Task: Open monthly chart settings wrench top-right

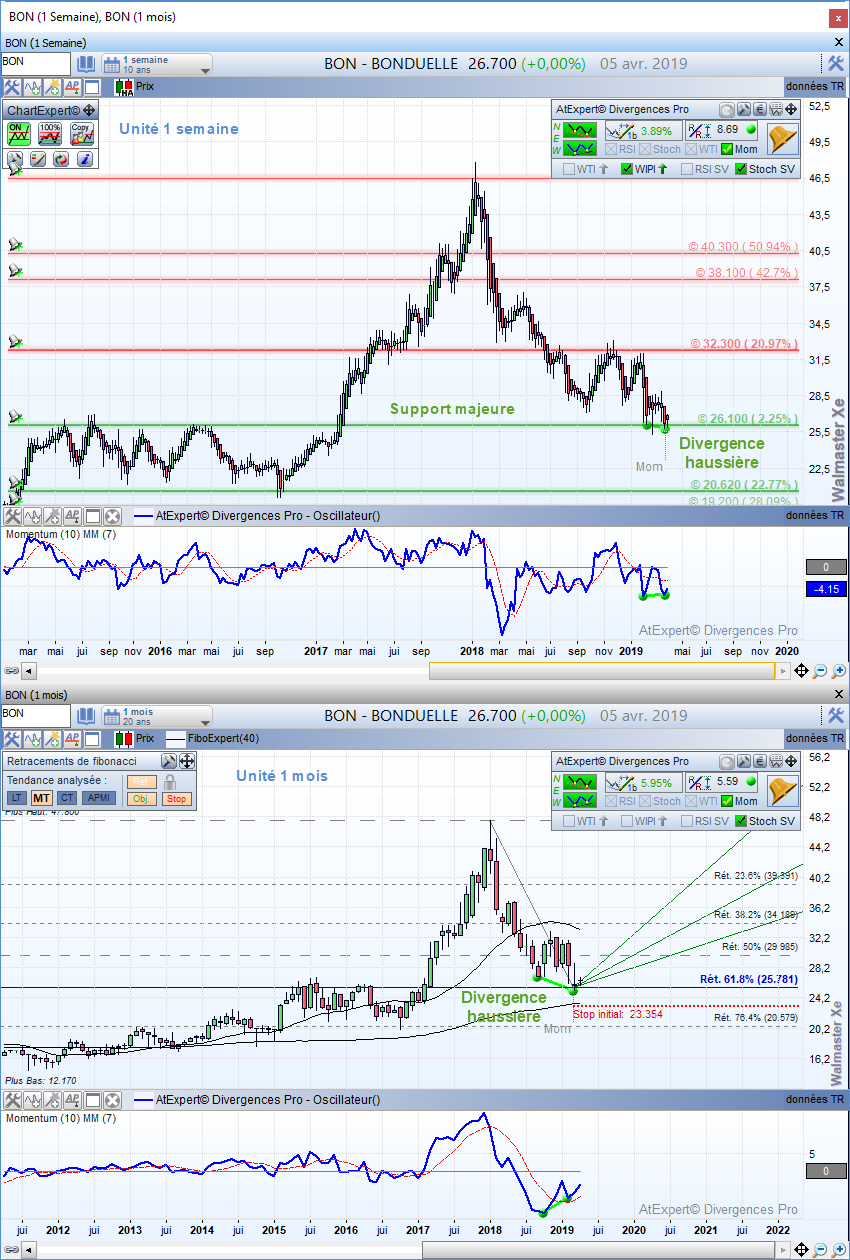Action: [x=836, y=715]
